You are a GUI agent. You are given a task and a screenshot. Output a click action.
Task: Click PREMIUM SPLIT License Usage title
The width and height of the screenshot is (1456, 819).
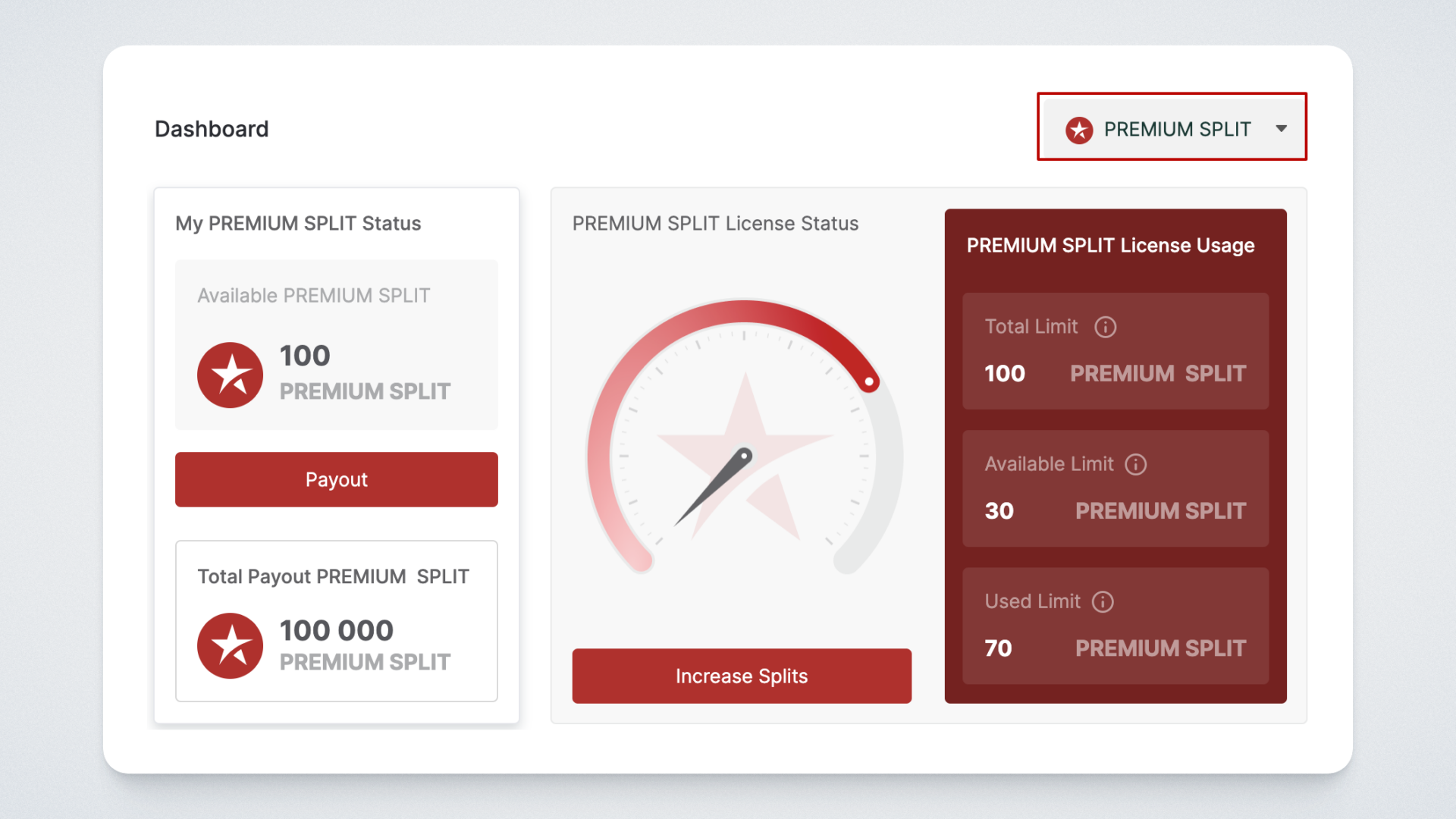click(1110, 246)
